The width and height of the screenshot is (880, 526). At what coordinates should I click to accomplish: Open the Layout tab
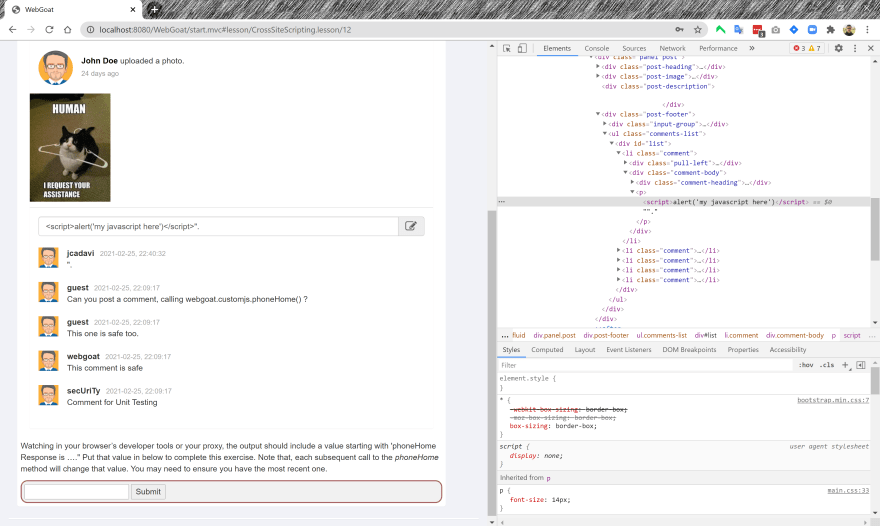[584, 350]
